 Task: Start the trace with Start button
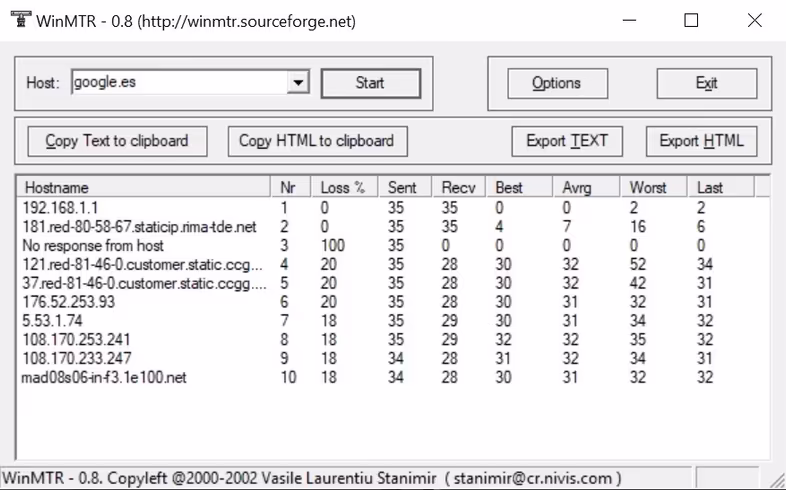(370, 83)
